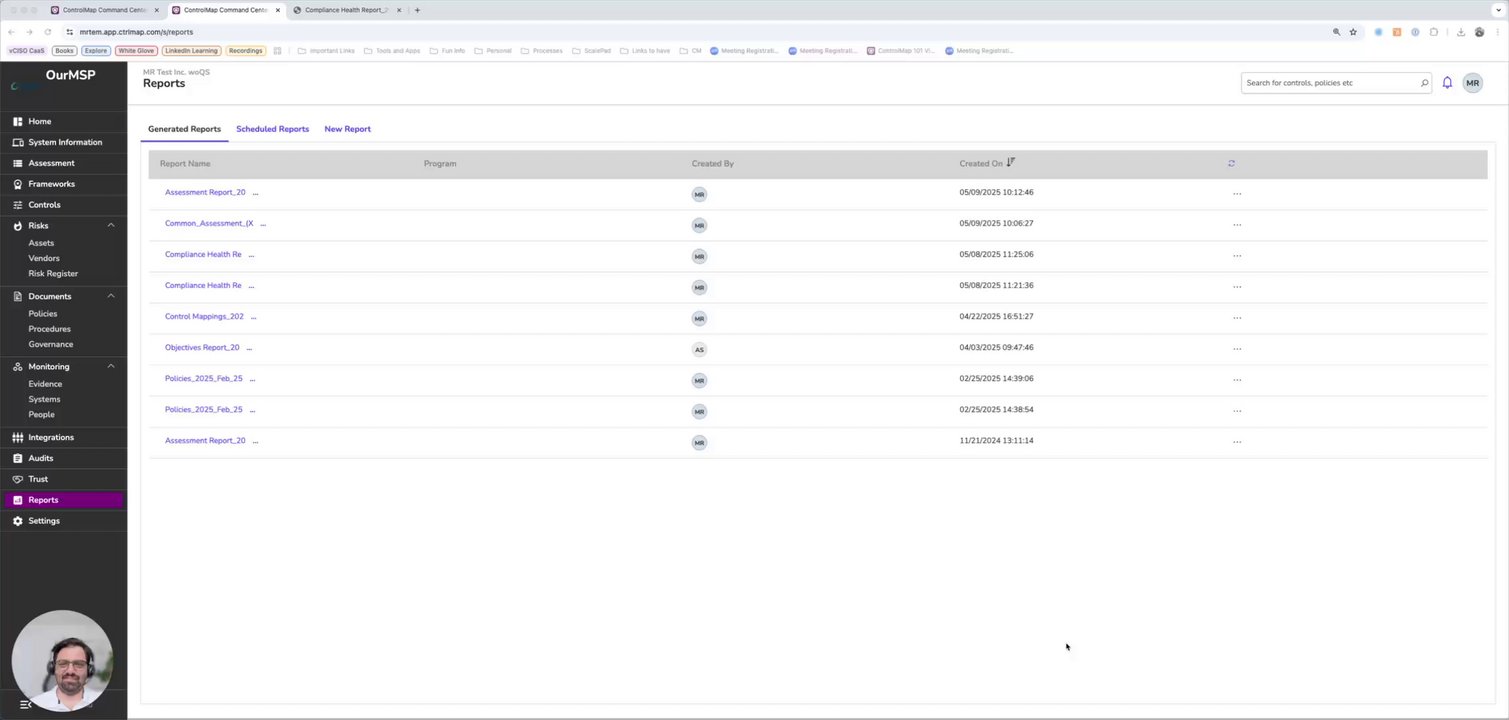Go to Risk Register in sidebar

tap(53, 273)
